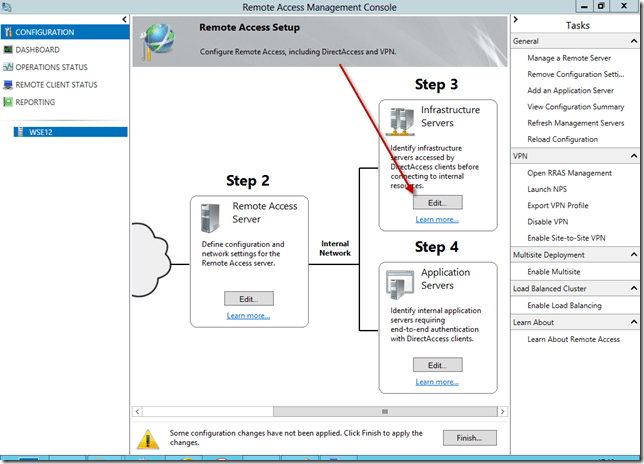Hide the left navigation pane with arrow
The image size is (644, 464).
[x=122, y=19]
